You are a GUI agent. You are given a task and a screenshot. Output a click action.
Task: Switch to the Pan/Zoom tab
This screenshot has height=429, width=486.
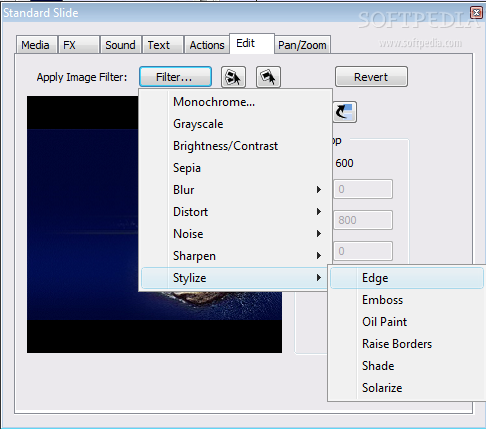pyautogui.click(x=302, y=45)
